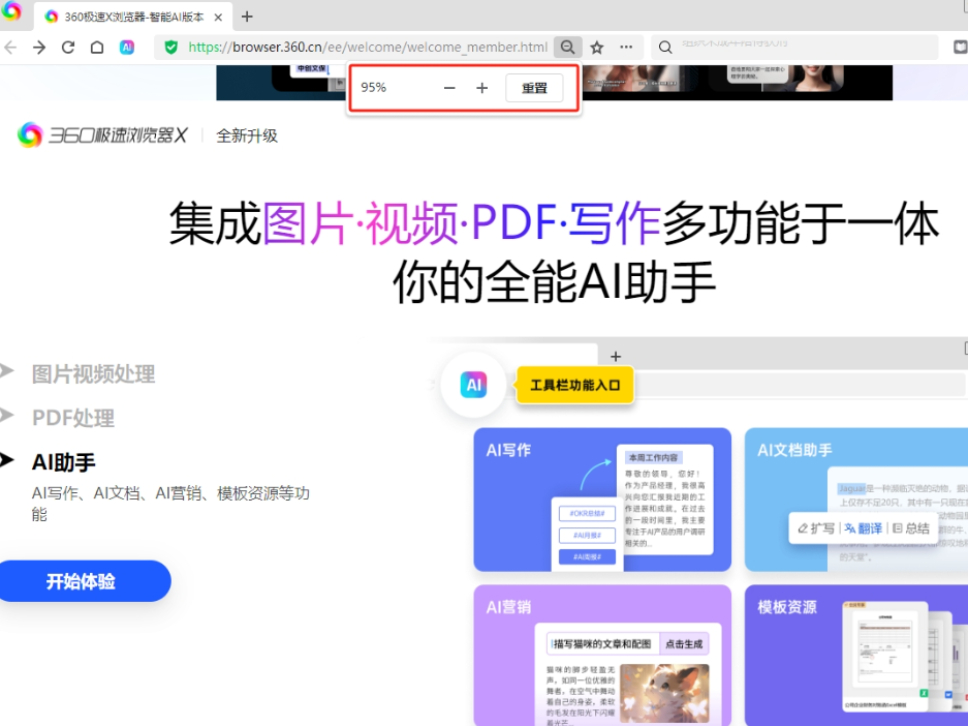968x726 pixels.
Task: Click the plus icon in the illustrated tab bar
Action: pos(615,356)
